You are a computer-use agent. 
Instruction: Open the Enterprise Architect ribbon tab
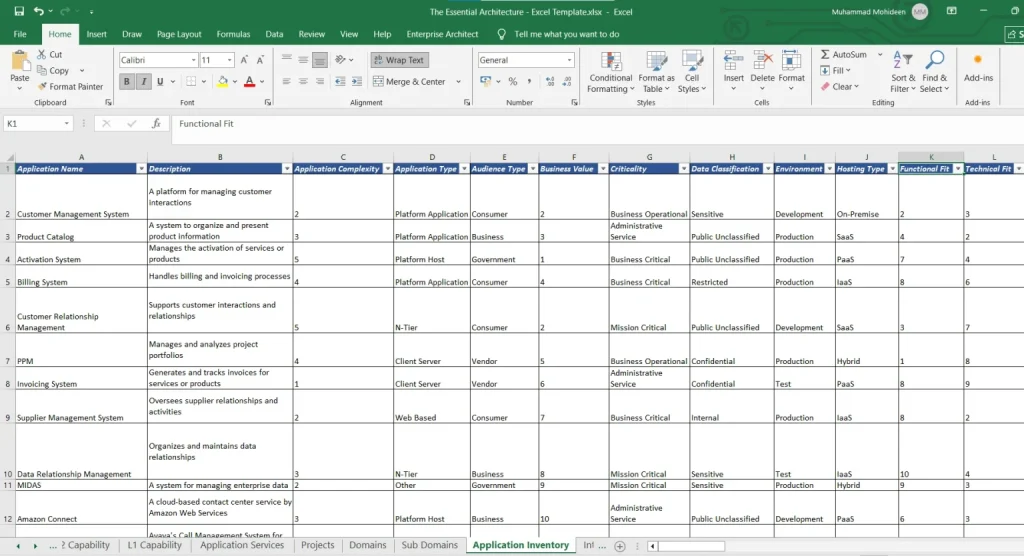[x=442, y=34]
